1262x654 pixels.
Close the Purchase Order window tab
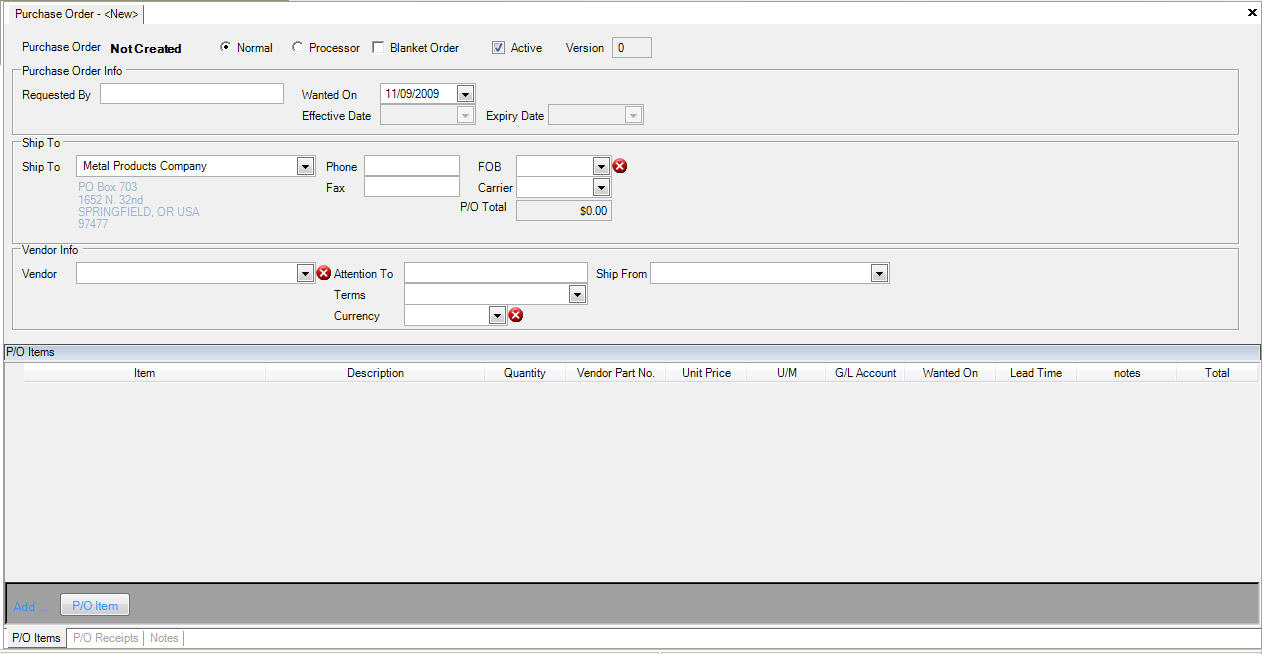tap(1252, 13)
